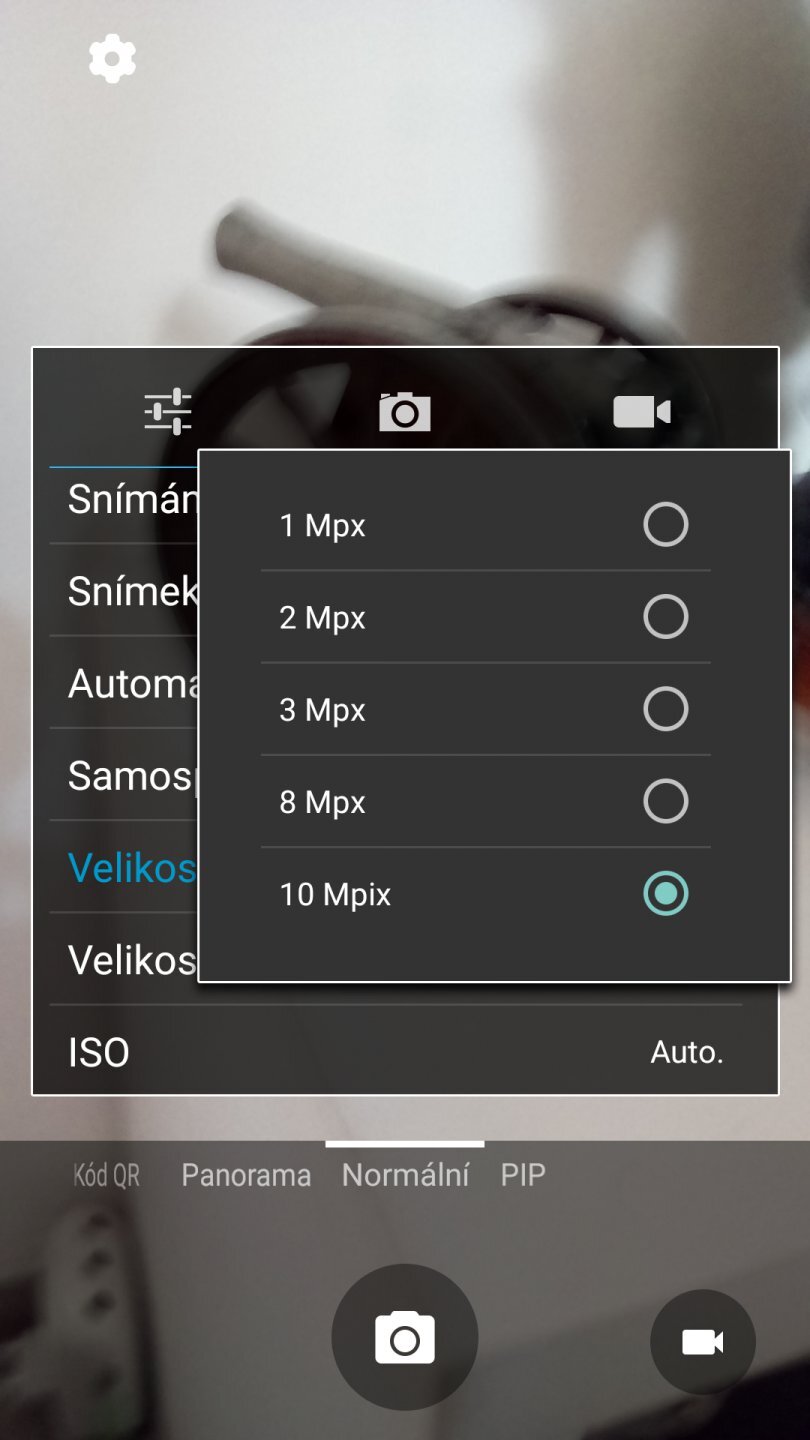
Task: Open video settings camcorder tab
Action: click(641, 411)
